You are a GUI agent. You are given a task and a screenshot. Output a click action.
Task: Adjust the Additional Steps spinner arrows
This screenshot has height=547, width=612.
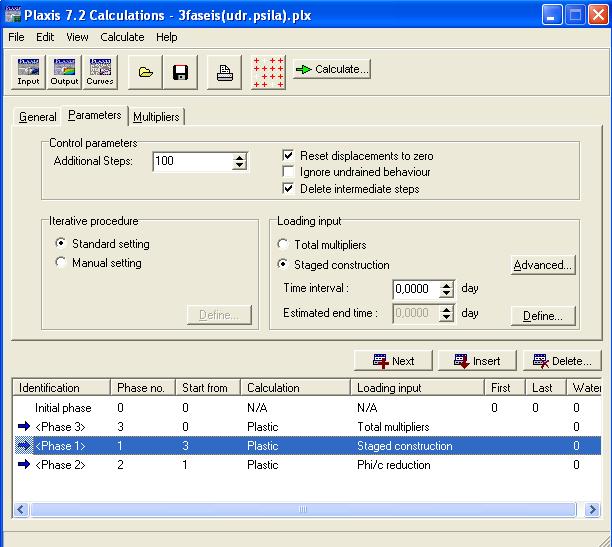tap(239, 161)
